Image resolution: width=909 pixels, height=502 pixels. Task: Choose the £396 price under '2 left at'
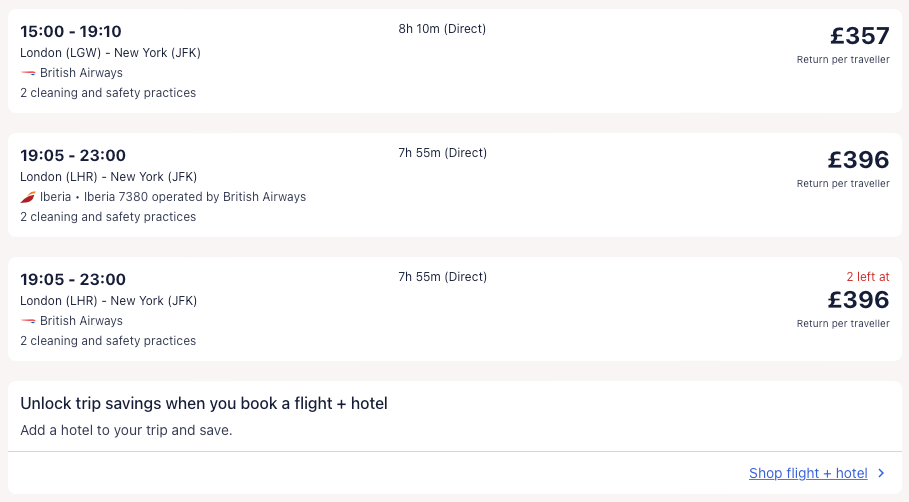pyautogui.click(x=858, y=300)
